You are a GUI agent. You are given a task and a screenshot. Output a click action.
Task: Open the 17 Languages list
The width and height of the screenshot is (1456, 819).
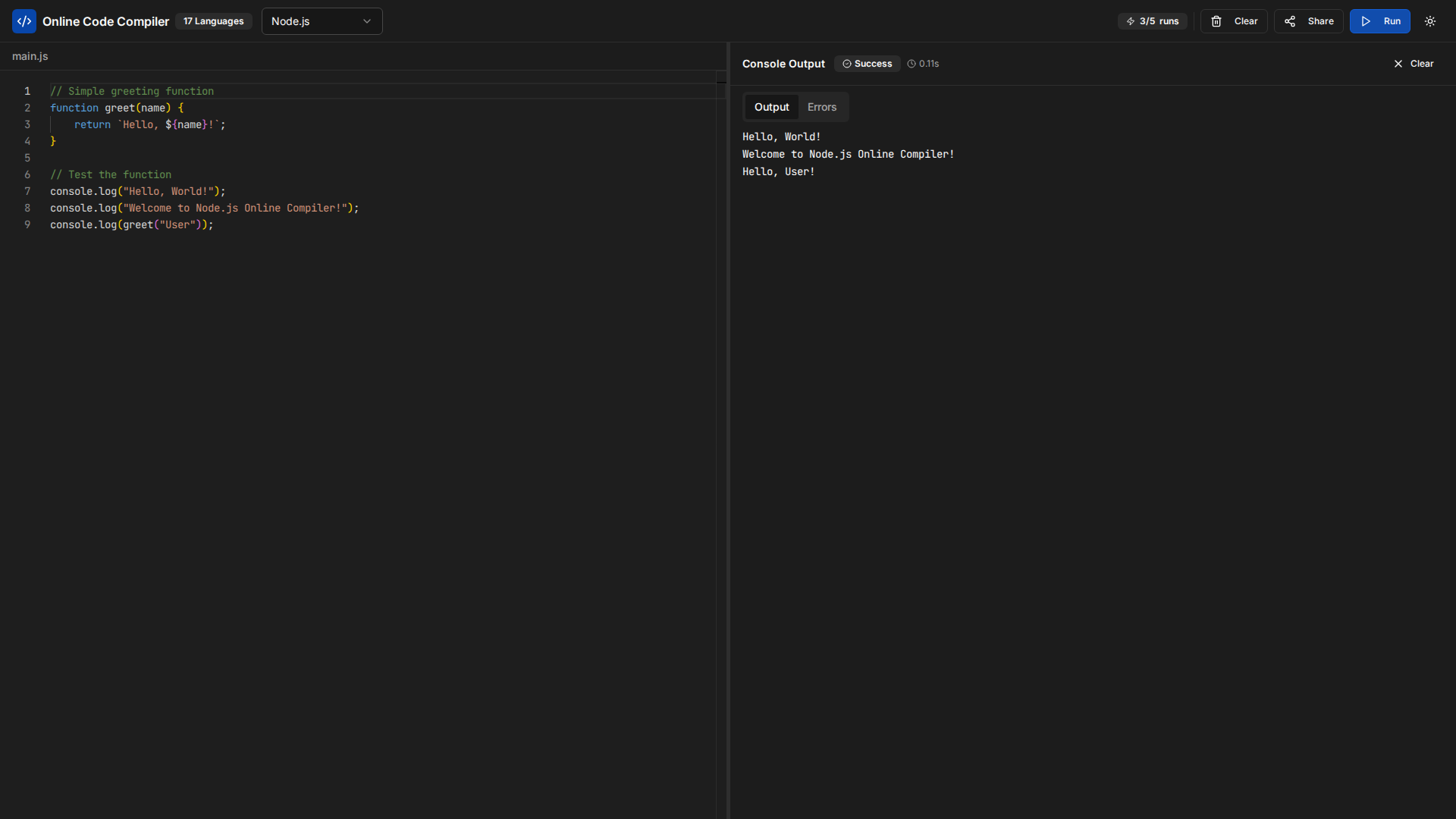pos(213,21)
